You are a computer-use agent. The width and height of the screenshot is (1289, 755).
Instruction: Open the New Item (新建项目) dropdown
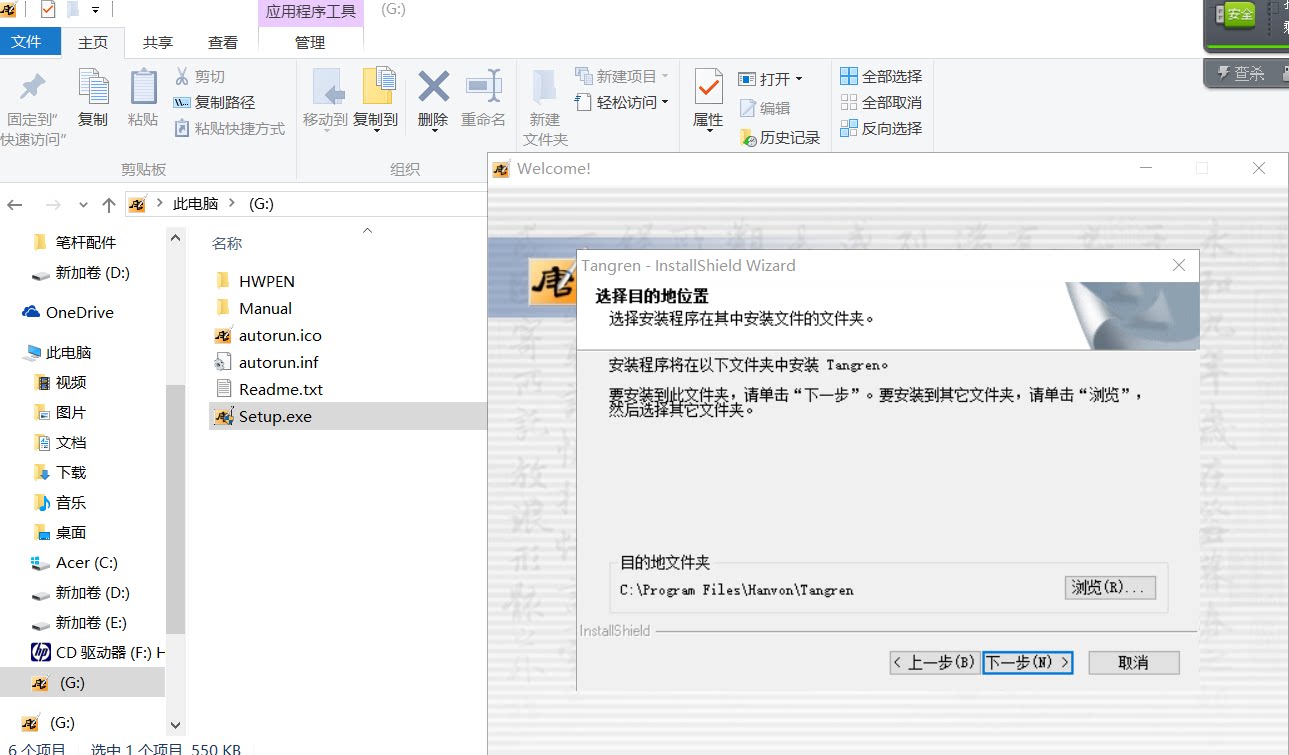tap(621, 76)
